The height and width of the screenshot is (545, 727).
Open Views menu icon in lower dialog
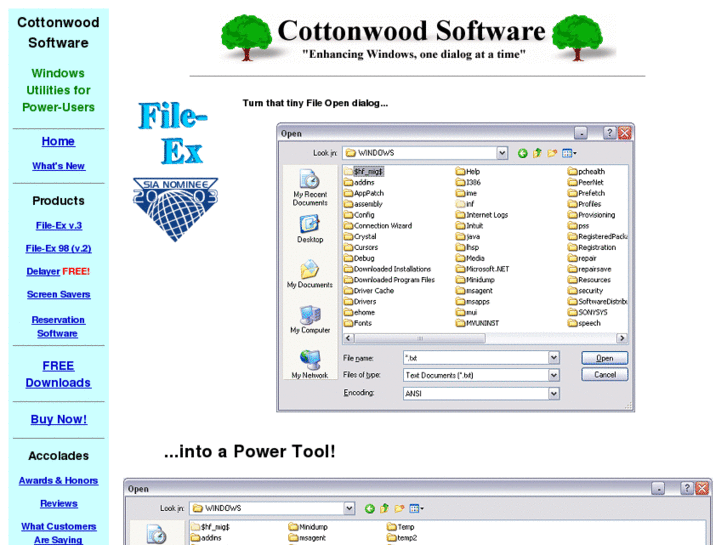tap(416, 509)
